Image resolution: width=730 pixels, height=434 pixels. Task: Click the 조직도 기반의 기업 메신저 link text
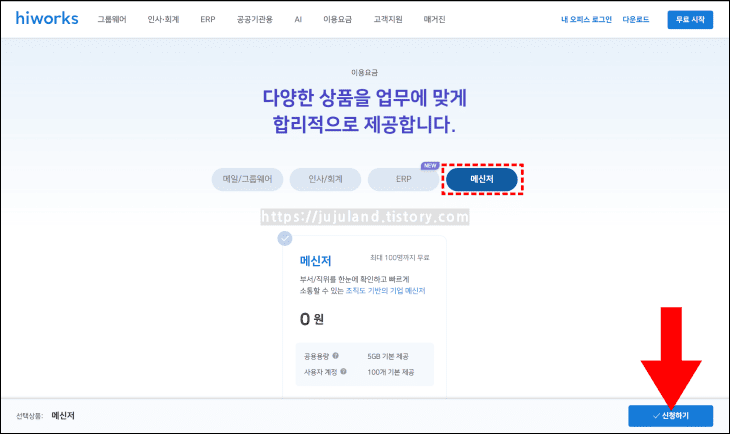point(385,291)
